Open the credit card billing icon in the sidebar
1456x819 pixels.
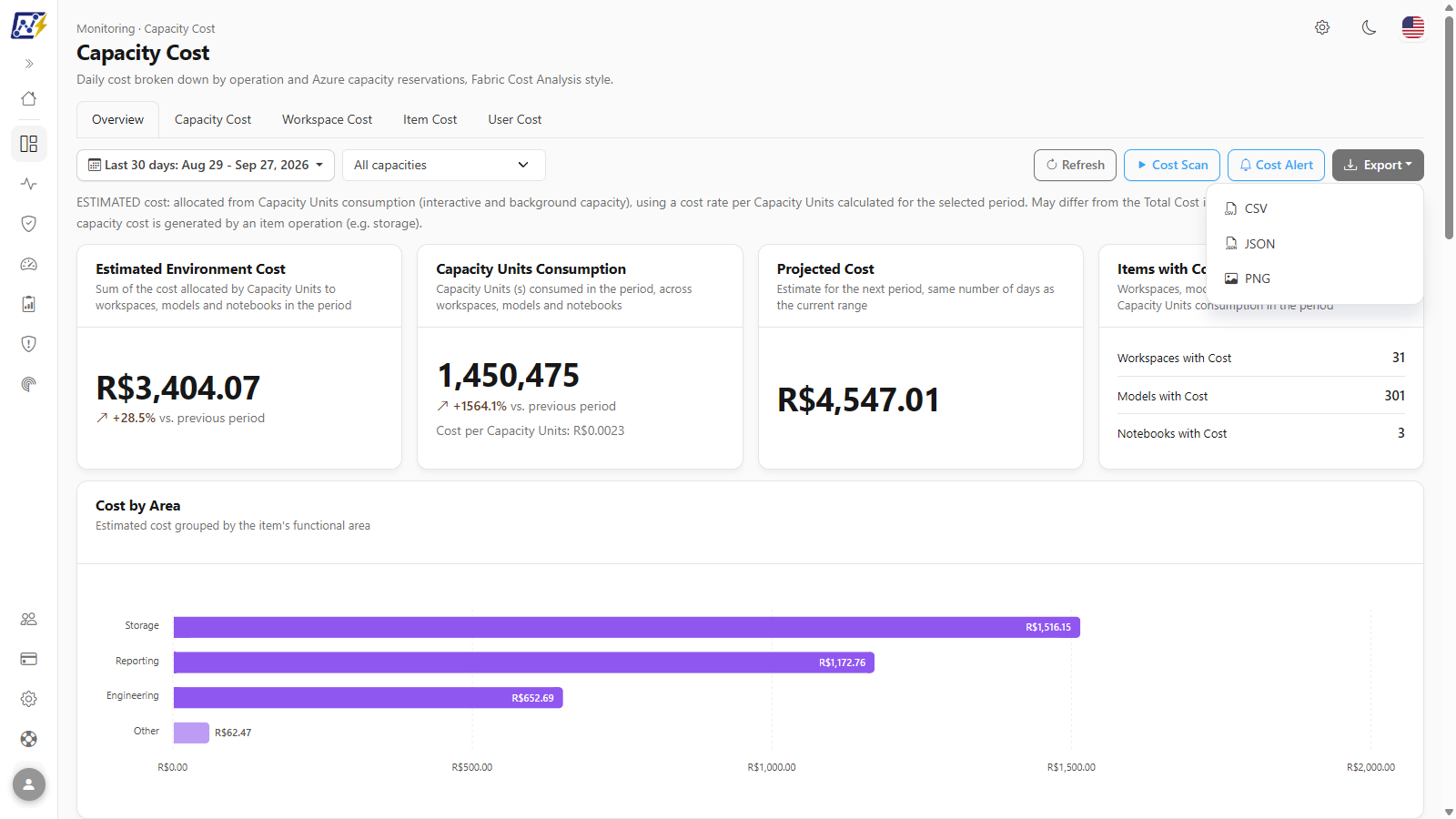click(29, 659)
